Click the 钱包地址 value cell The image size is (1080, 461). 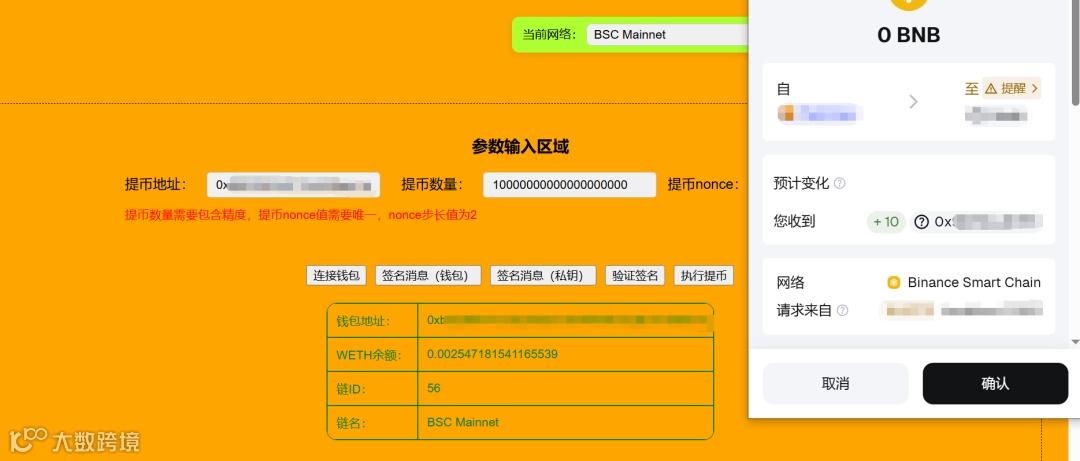[565, 320]
